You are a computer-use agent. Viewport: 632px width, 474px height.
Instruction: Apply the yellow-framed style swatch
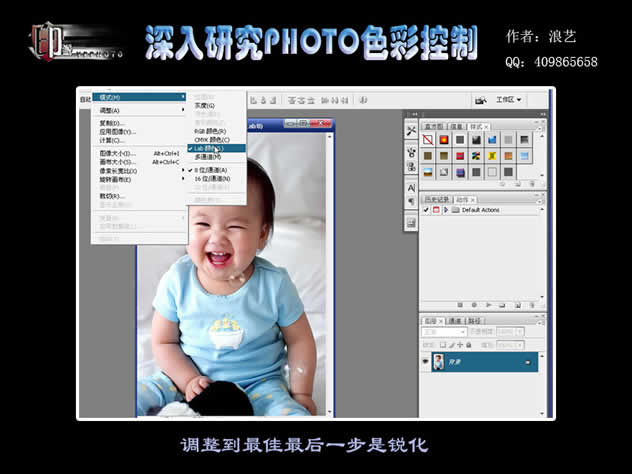tap(492, 156)
